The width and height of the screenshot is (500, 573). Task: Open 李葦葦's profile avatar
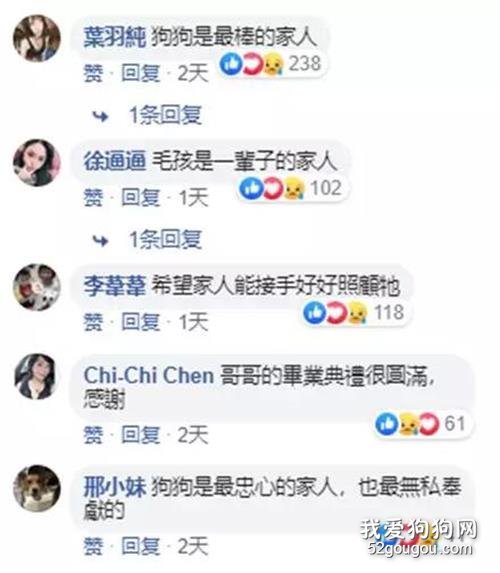click(x=37, y=287)
